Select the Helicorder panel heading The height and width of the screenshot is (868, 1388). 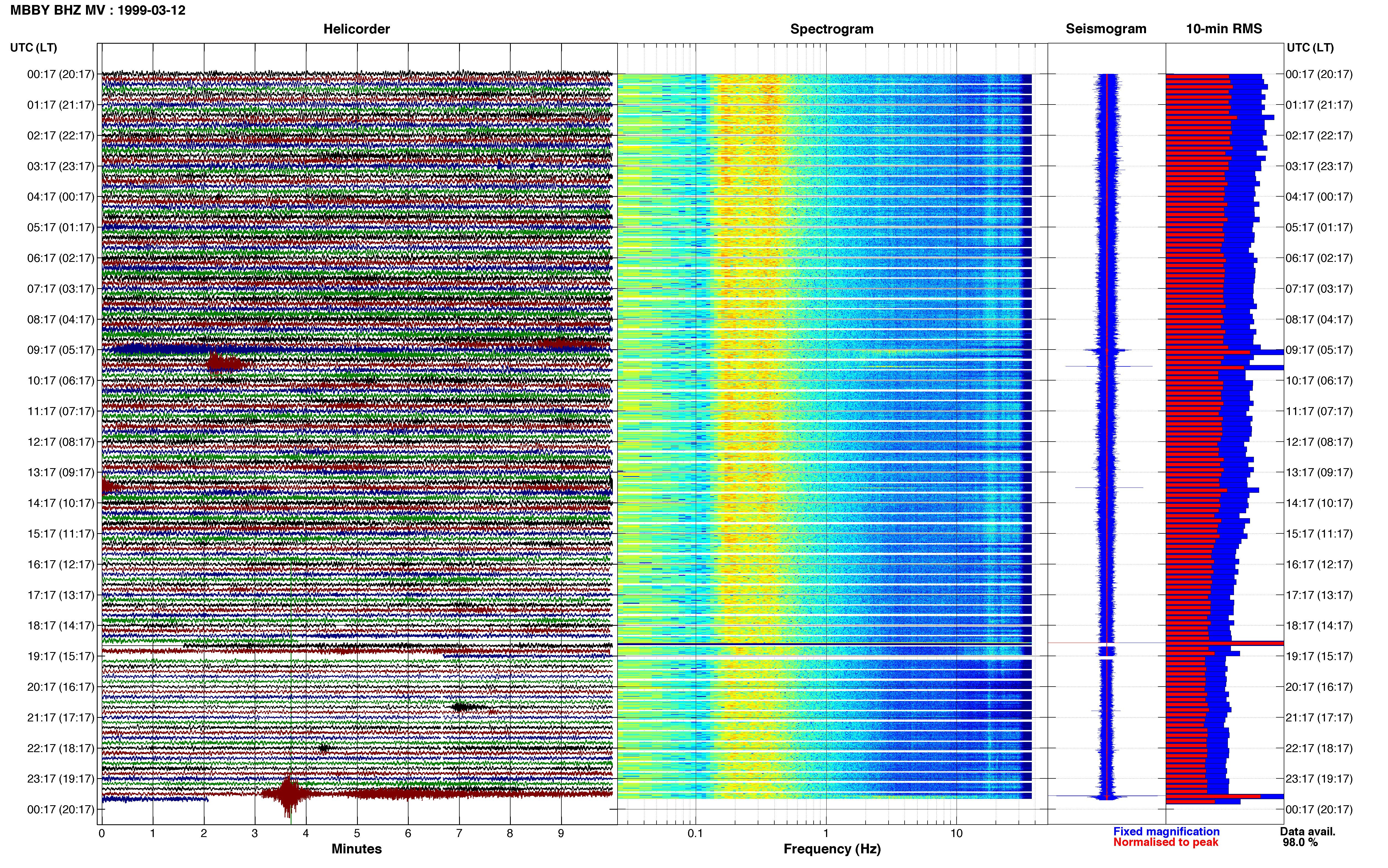pyautogui.click(x=356, y=29)
